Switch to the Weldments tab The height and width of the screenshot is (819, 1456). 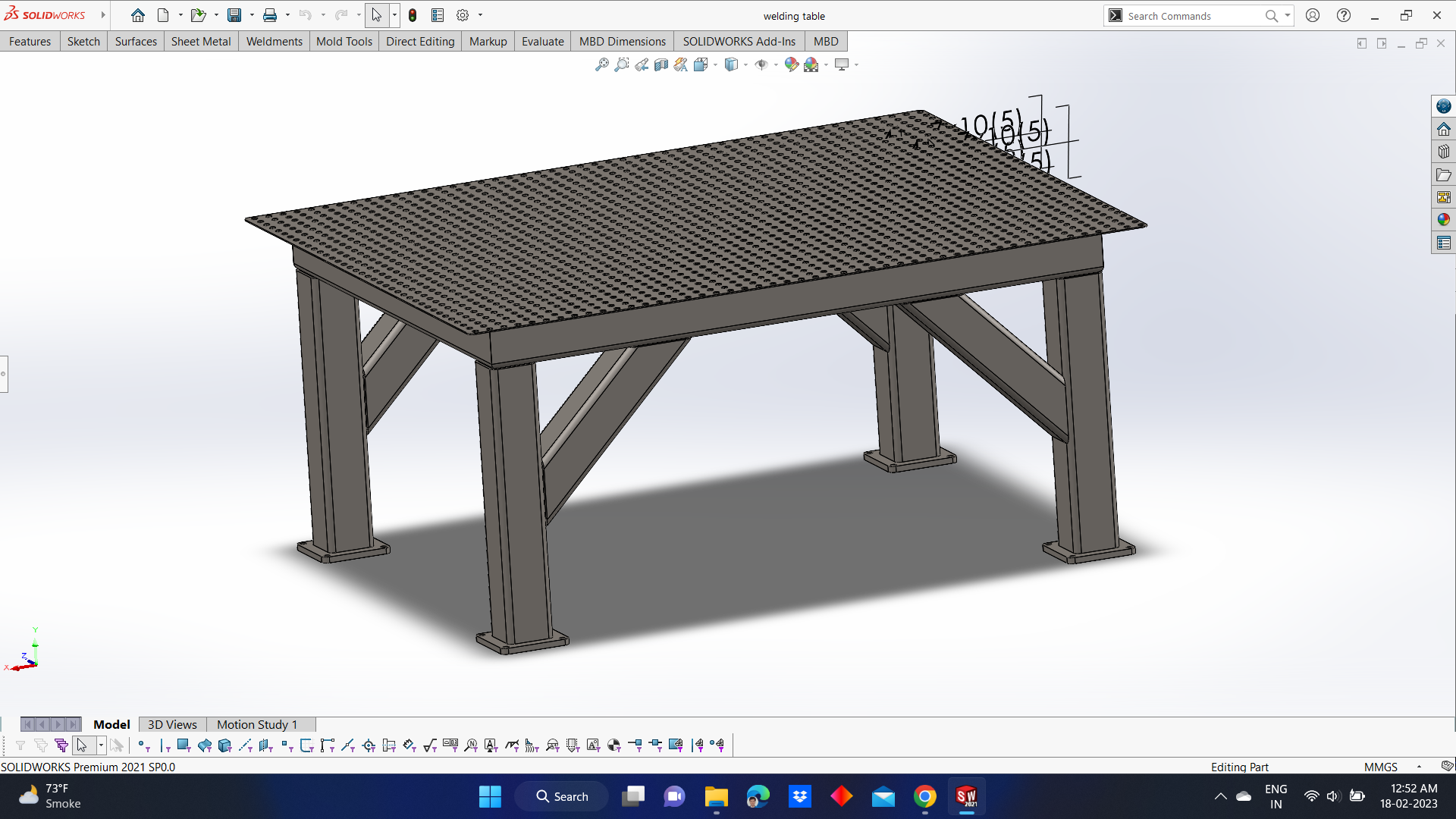(274, 41)
